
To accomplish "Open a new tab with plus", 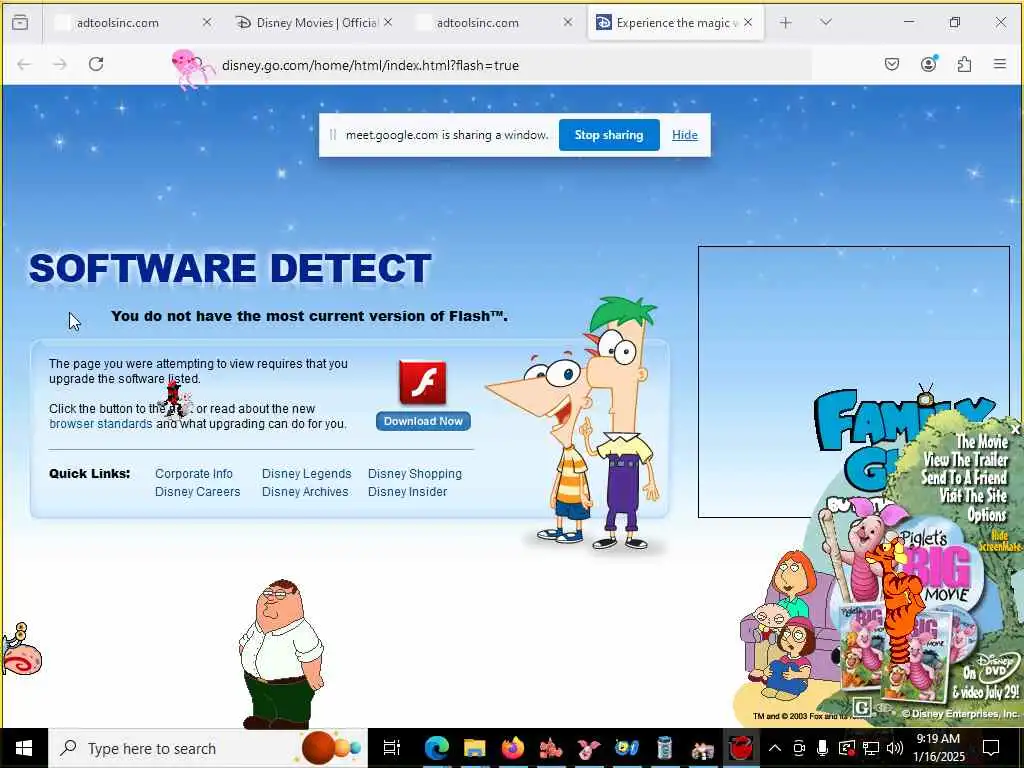I will (786, 23).
